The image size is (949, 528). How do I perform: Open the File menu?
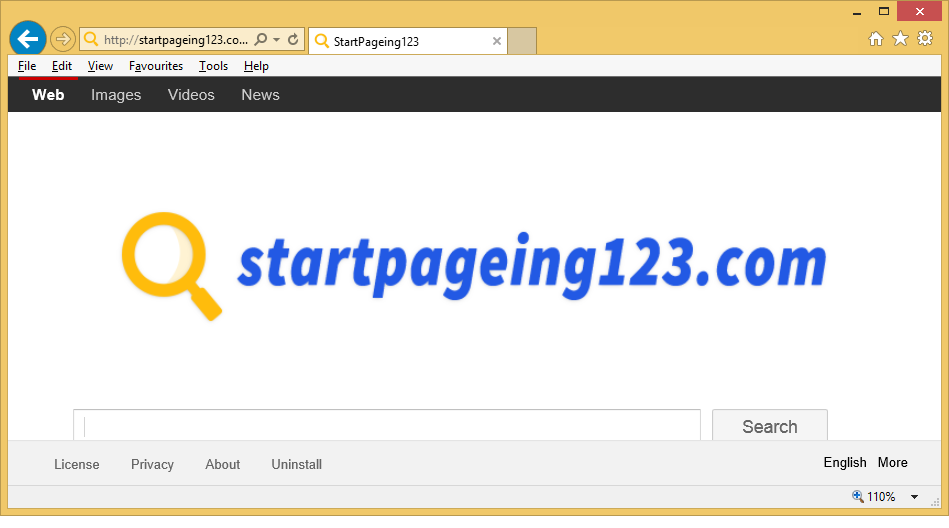(27, 66)
